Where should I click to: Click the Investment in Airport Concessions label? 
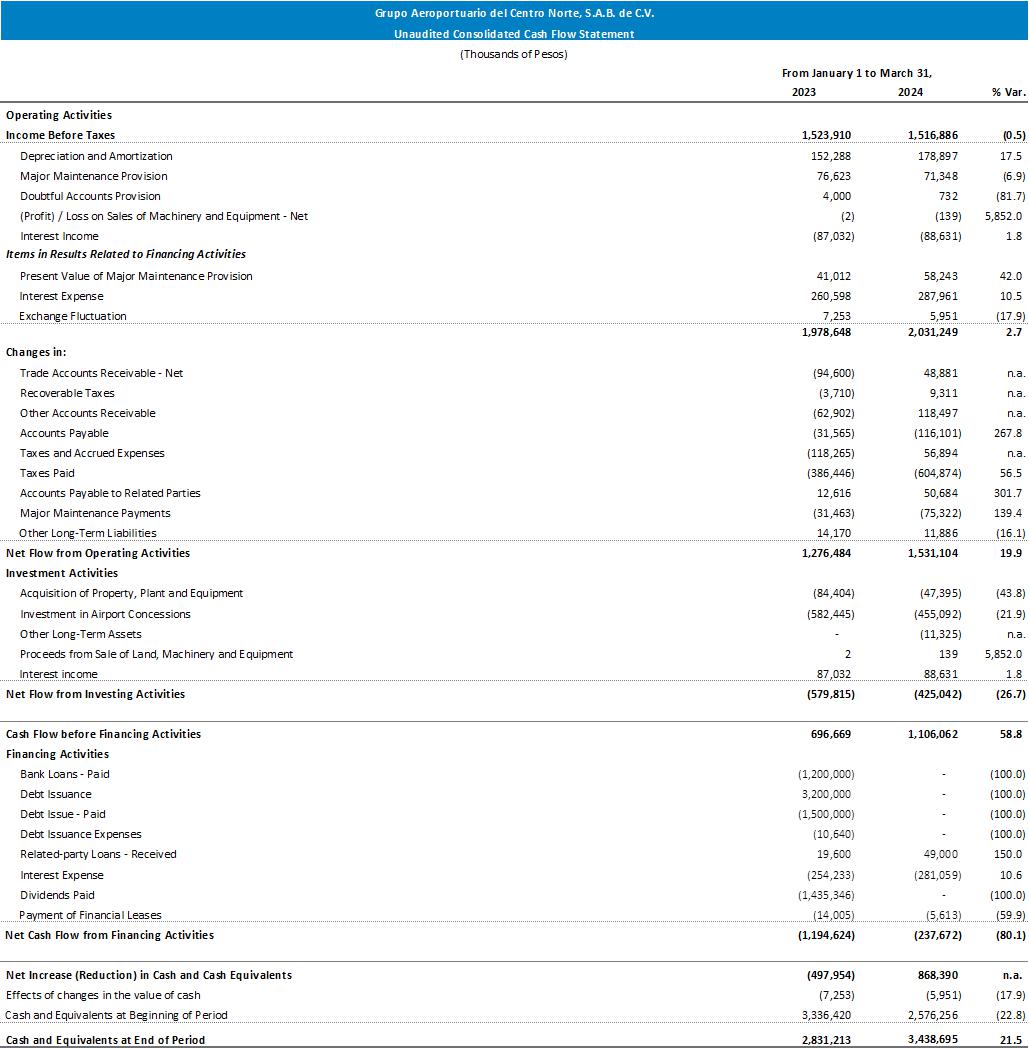pos(105,614)
